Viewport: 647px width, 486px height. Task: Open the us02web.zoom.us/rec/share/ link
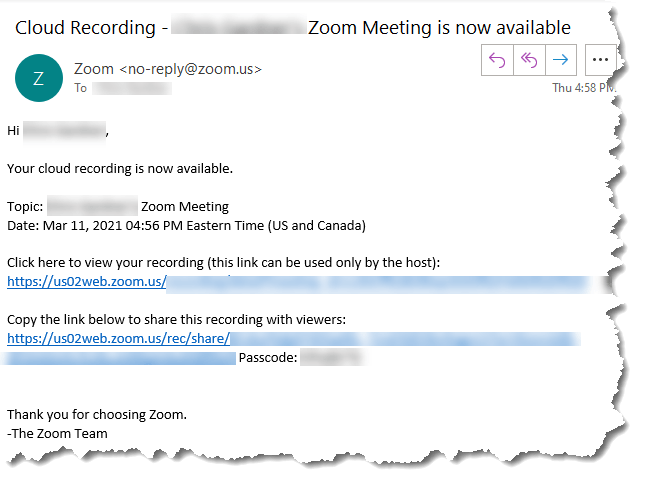(x=118, y=339)
